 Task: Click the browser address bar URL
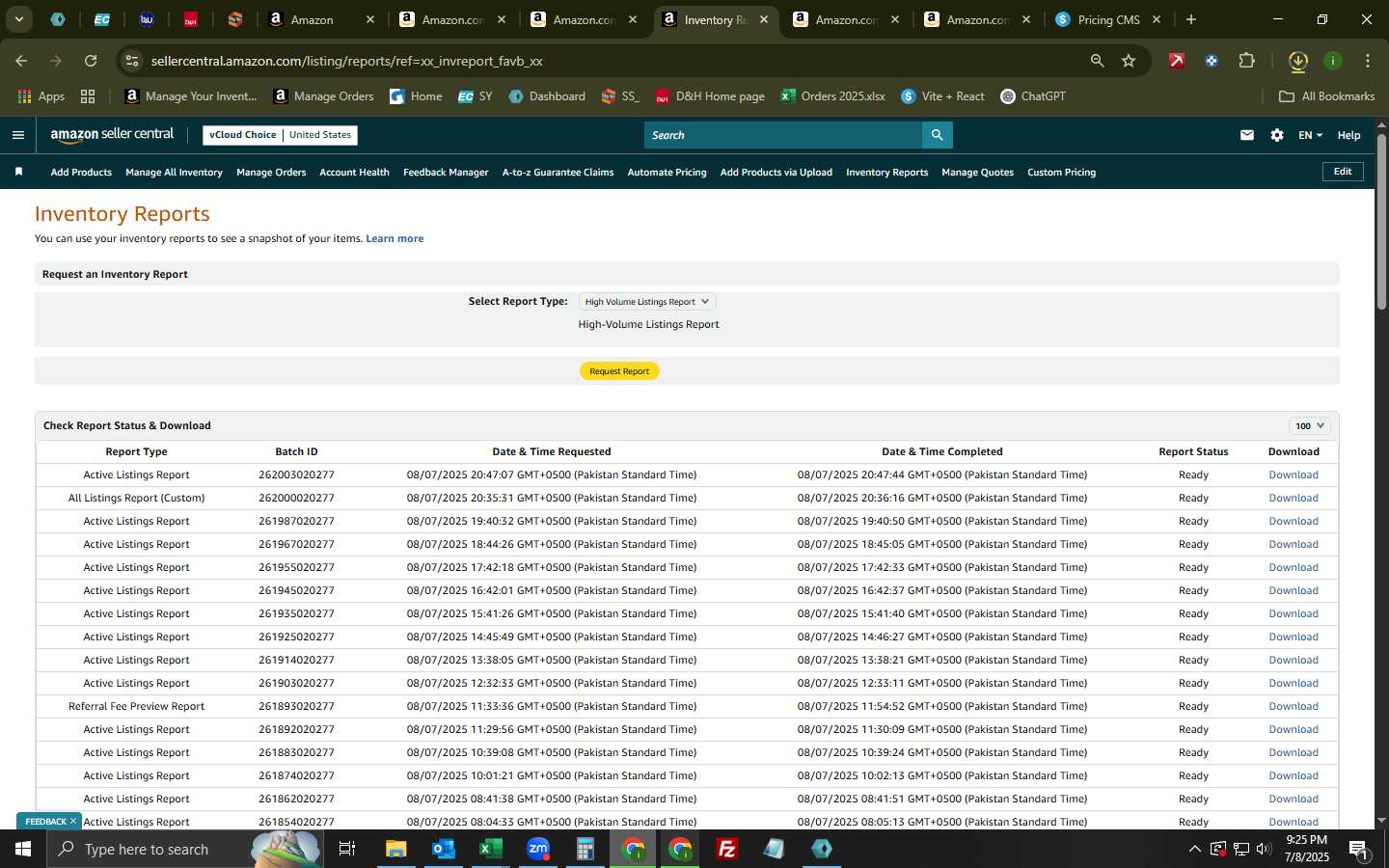[346, 61]
